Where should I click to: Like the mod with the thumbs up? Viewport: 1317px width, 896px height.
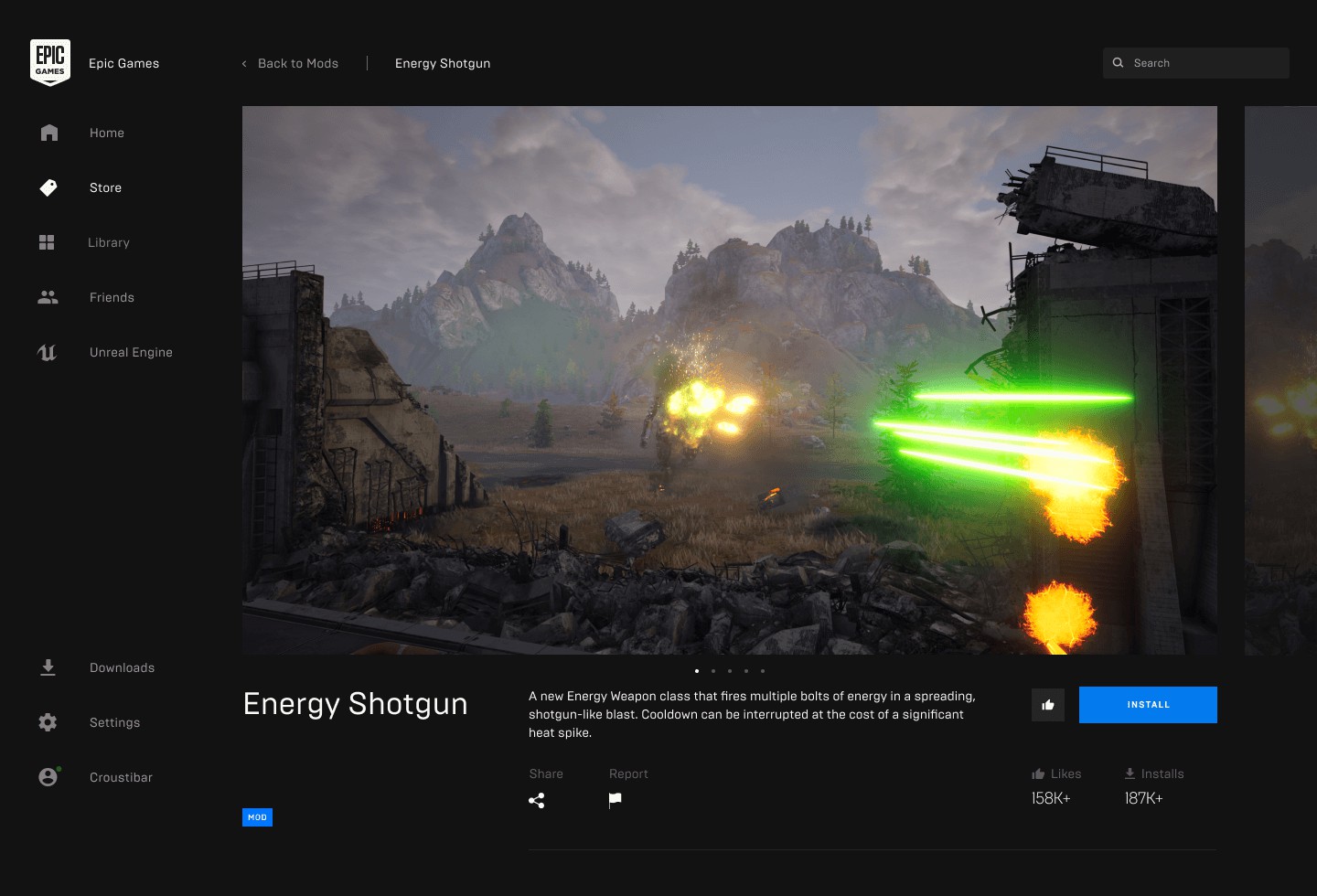pos(1048,704)
